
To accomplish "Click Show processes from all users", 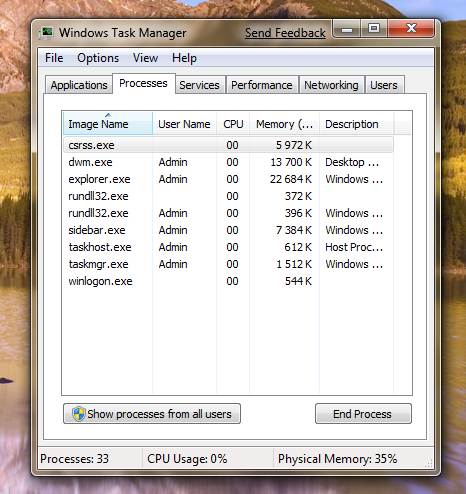I will [x=152, y=414].
